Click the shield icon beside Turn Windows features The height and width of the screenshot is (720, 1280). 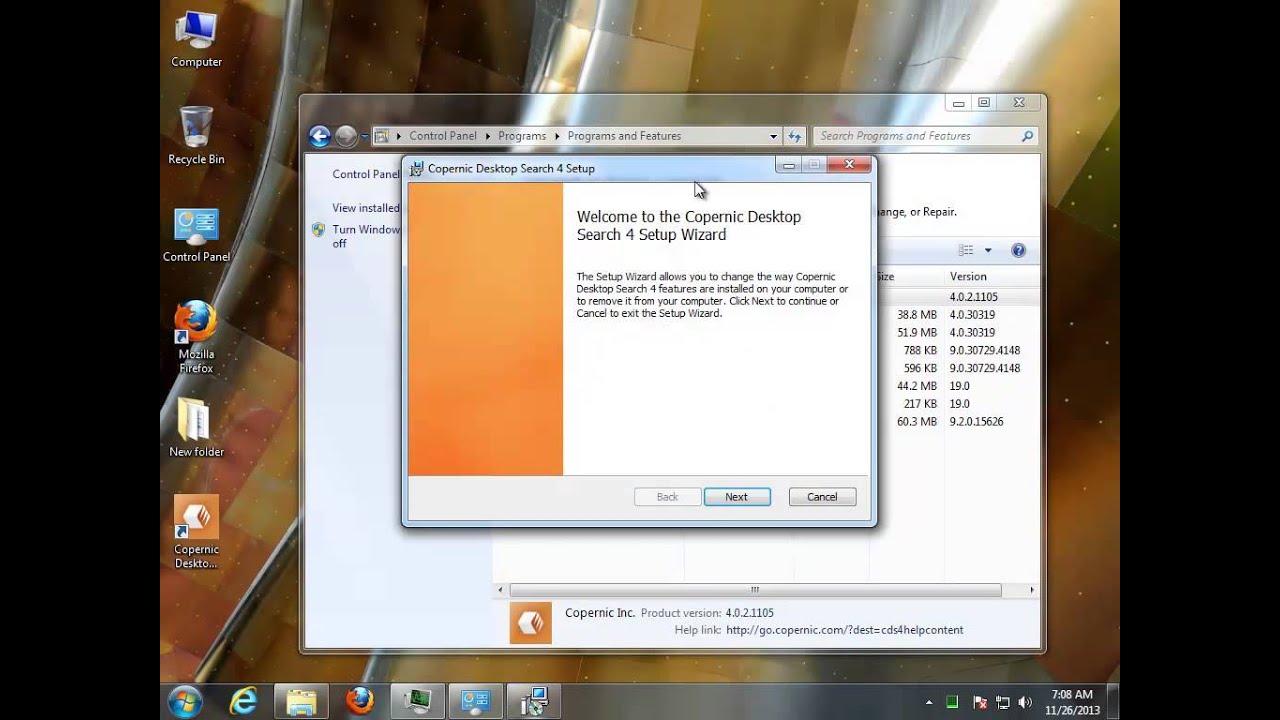(319, 229)
